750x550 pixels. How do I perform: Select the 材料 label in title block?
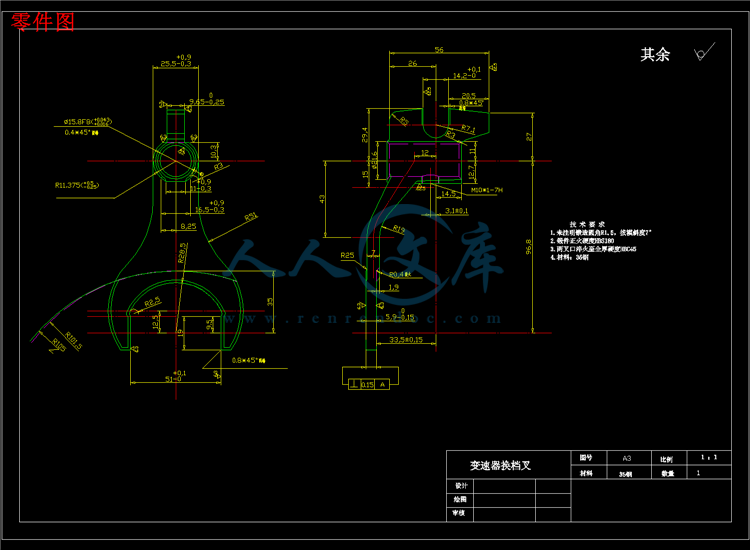click(586, 473)
